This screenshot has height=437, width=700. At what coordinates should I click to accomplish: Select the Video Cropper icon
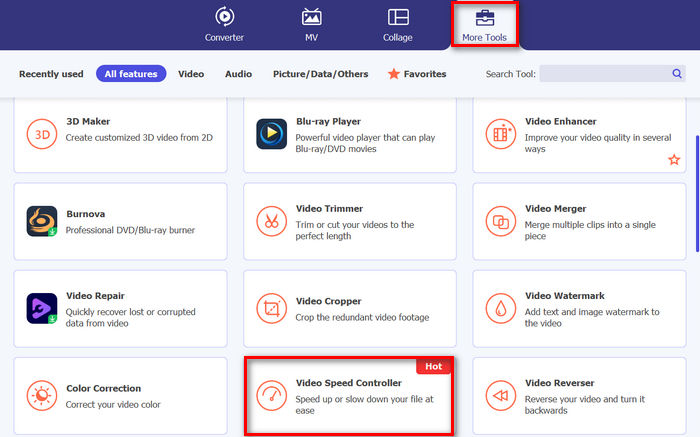coord(271,308)
